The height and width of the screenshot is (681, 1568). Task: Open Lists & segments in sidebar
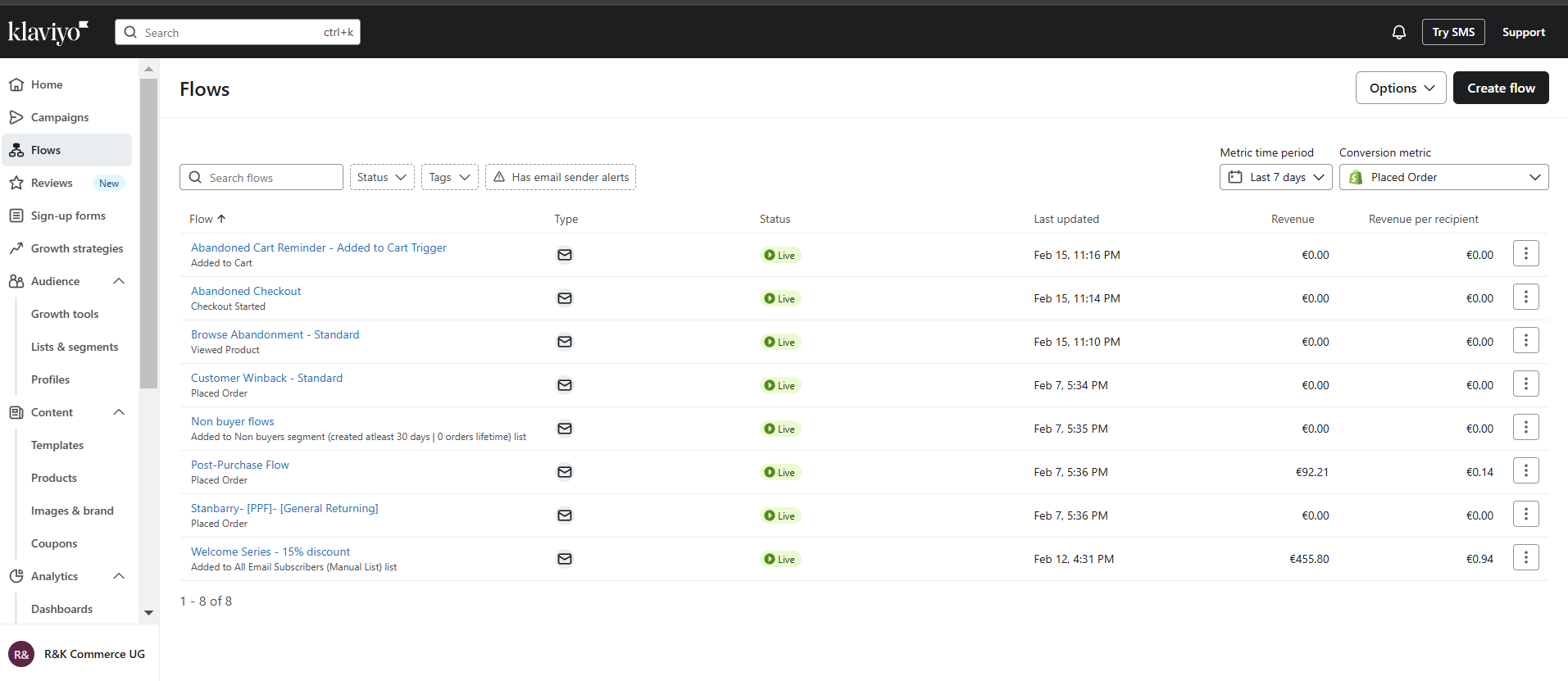(x=75, y=347)
